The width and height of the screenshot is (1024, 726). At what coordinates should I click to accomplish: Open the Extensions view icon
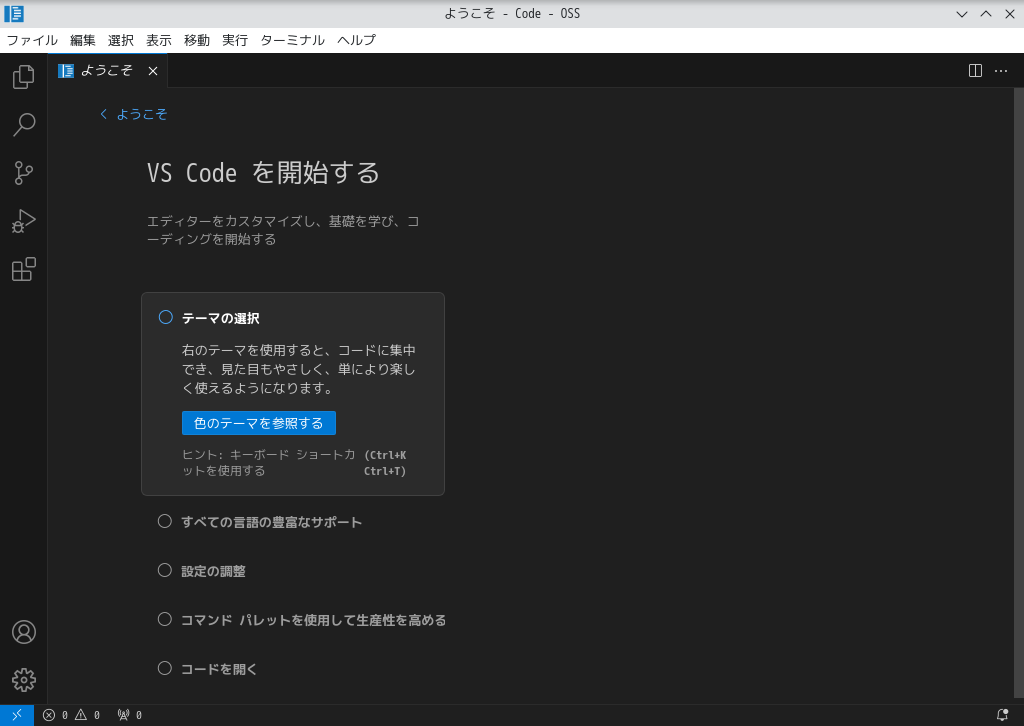[x=24, y=270]
